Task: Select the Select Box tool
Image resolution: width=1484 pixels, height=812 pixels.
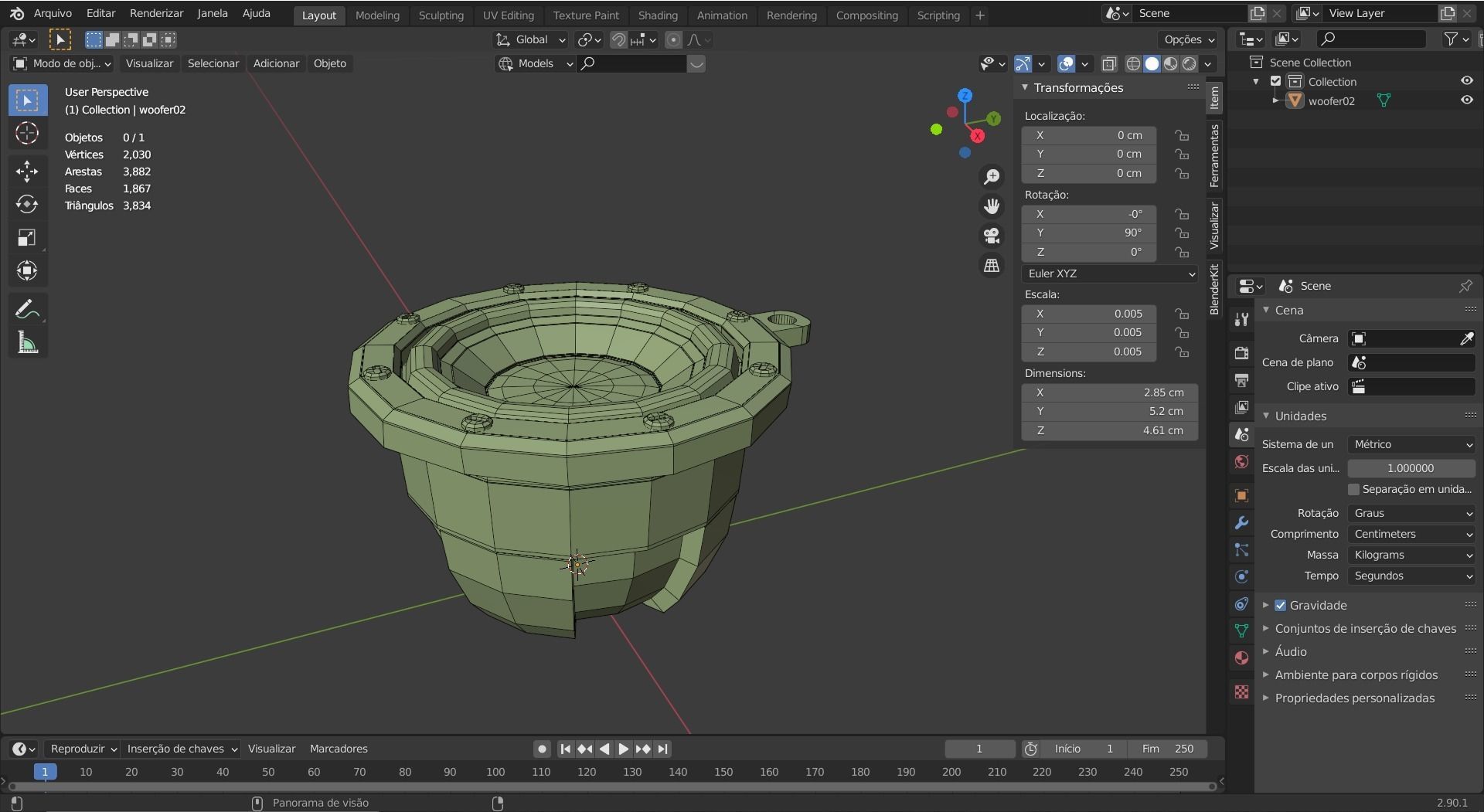Action: click(28, 100)
